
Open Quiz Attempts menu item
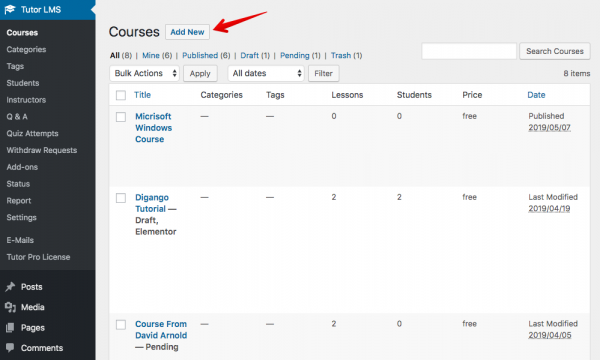(x=32, y=134)
